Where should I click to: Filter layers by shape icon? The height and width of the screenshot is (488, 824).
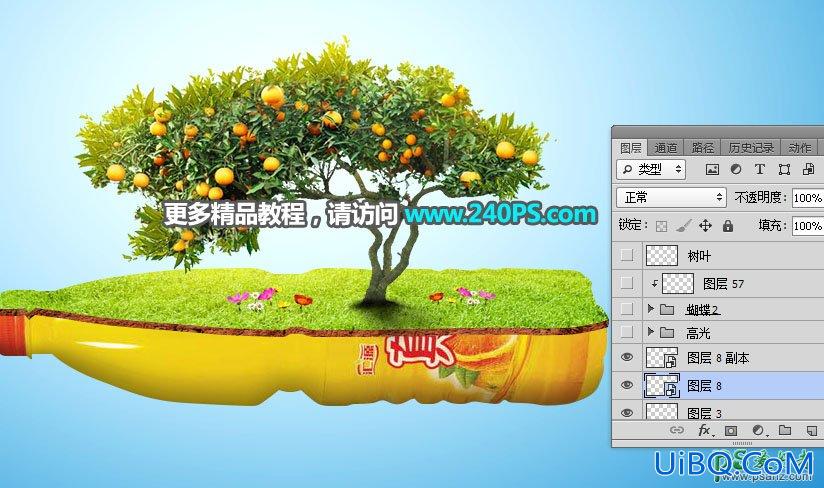[784, 170]
